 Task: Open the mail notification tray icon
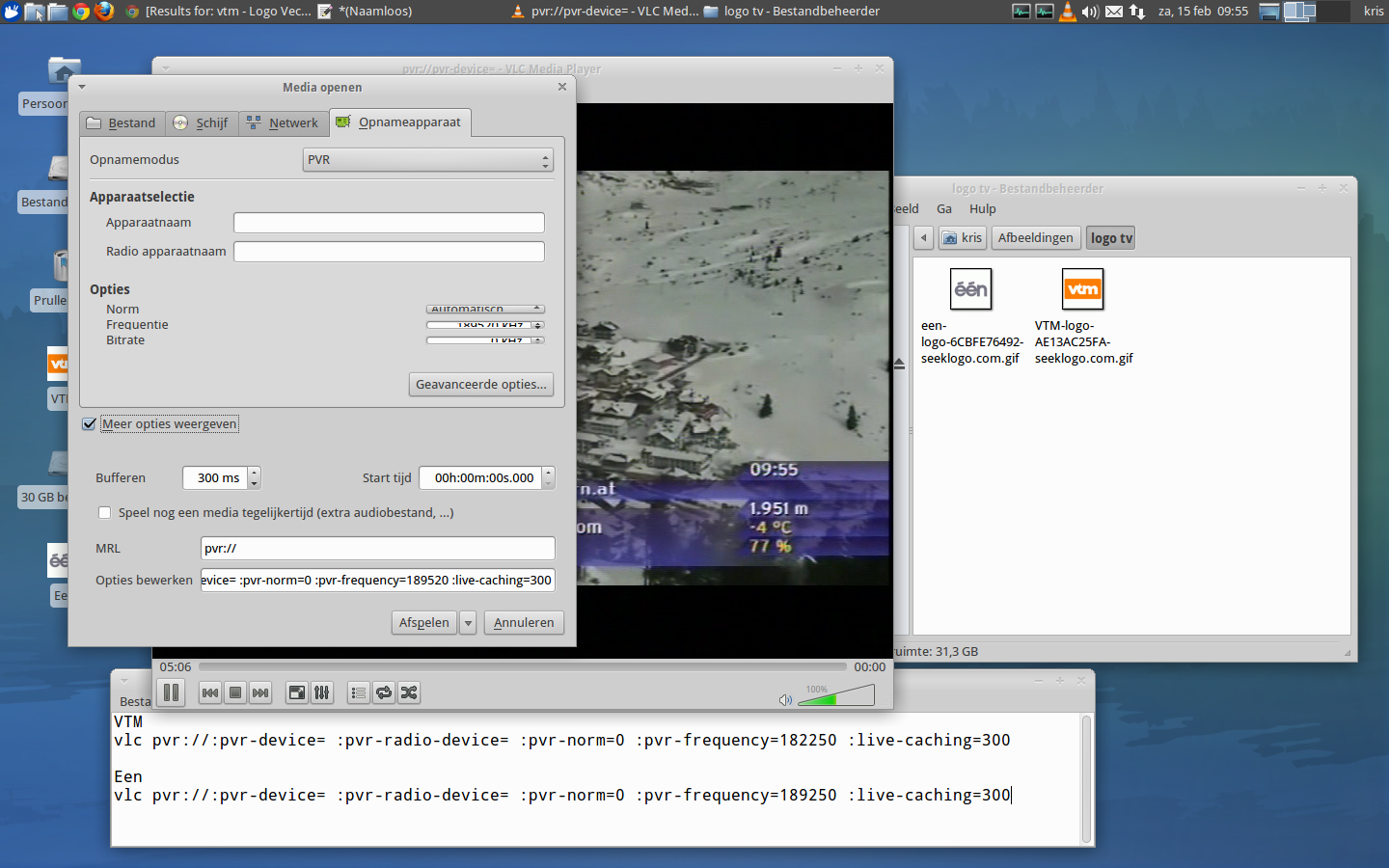click(1114, 12)
